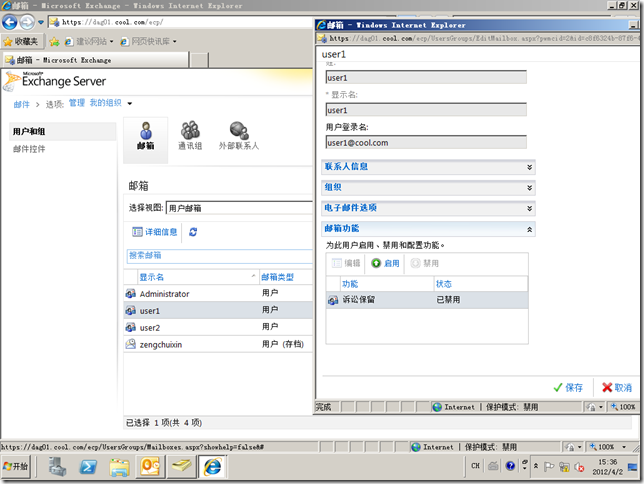
Task: Select 用户和组 in the left navigation
Action: pyautogui.click(x=29, y=131)
